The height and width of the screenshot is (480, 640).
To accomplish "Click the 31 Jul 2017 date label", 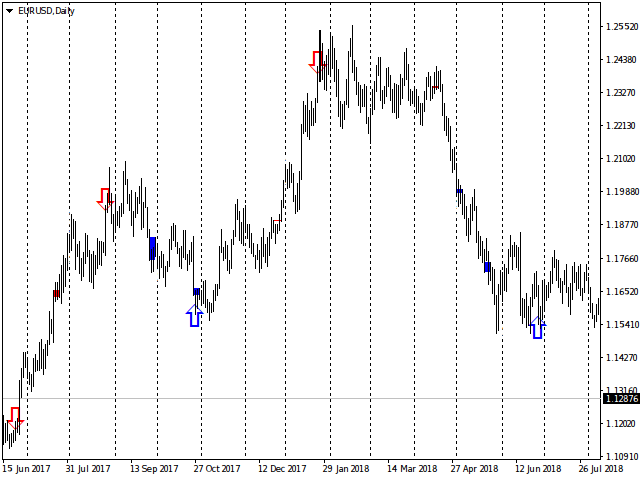I will coord(88,469).
